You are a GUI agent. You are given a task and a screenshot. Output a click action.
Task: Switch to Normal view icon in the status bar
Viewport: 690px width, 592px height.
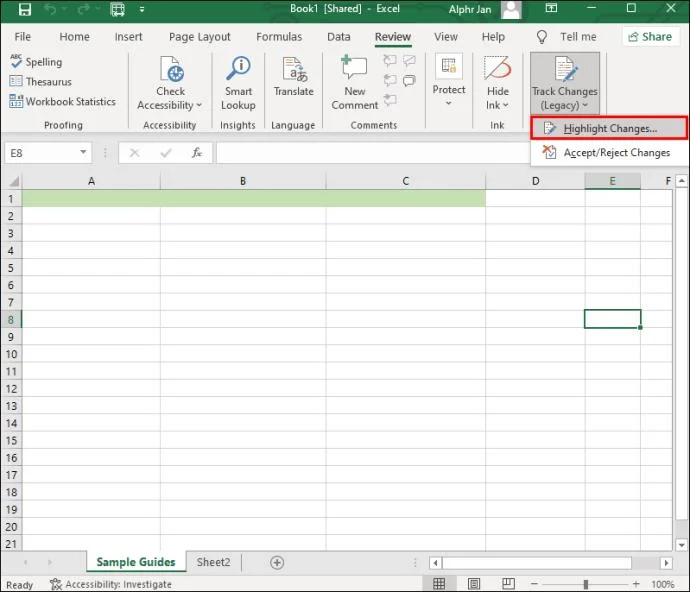439,584
